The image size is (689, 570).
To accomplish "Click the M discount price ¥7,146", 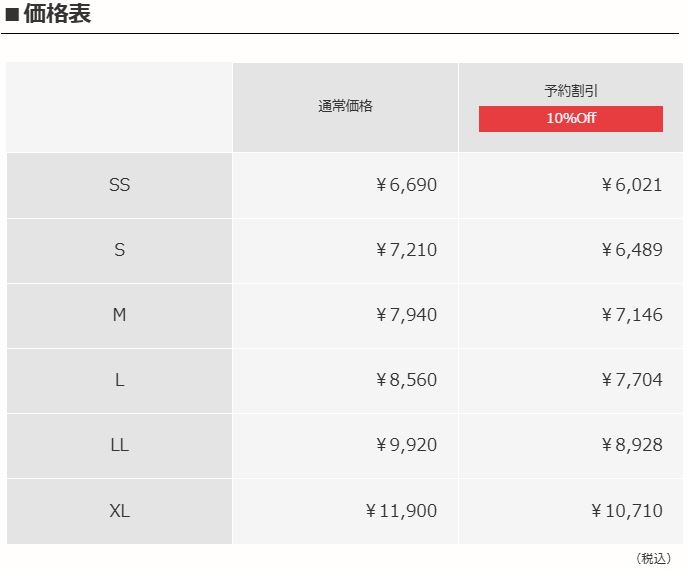I will click(631, 315).
